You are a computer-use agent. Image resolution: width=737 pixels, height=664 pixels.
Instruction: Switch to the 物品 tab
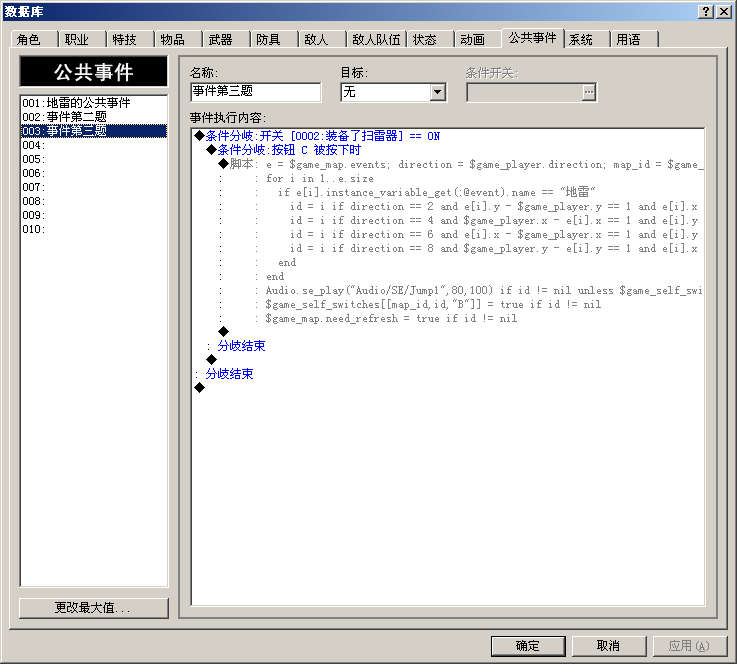point(178,39)
